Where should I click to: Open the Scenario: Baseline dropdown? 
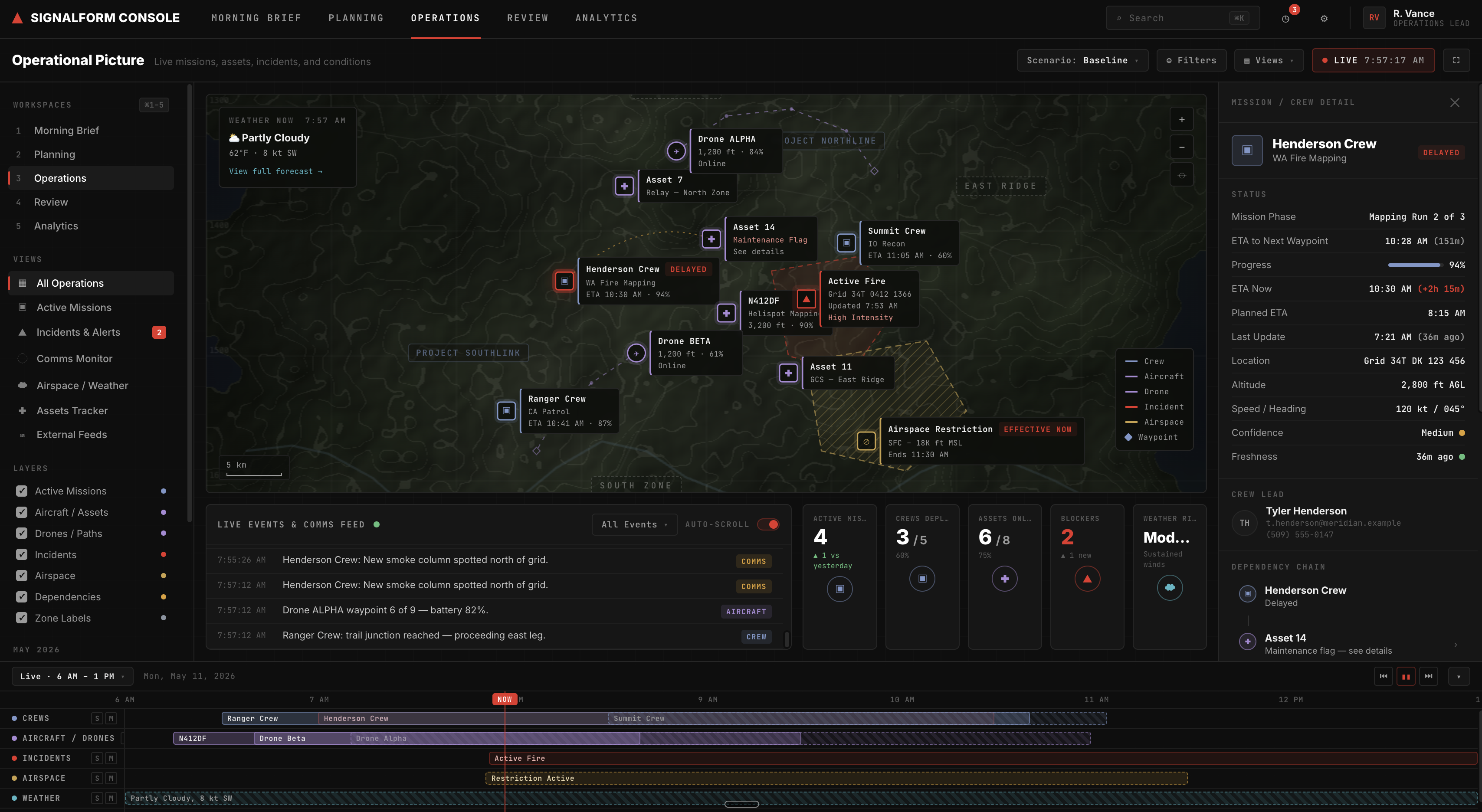[1082, 60]
